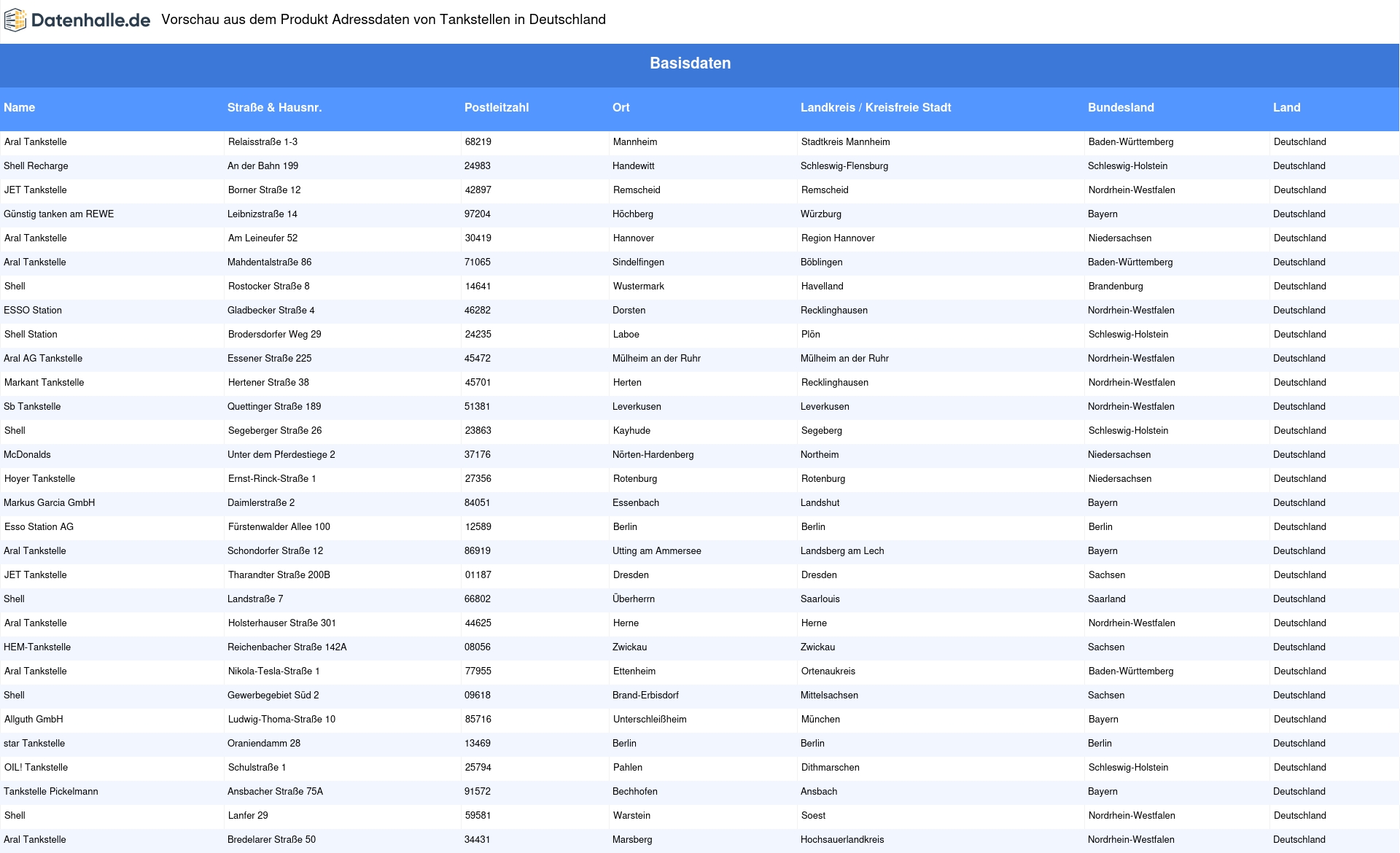1400x853 pixels.
Task: Click postal code 01187
Action: point(478,575)
